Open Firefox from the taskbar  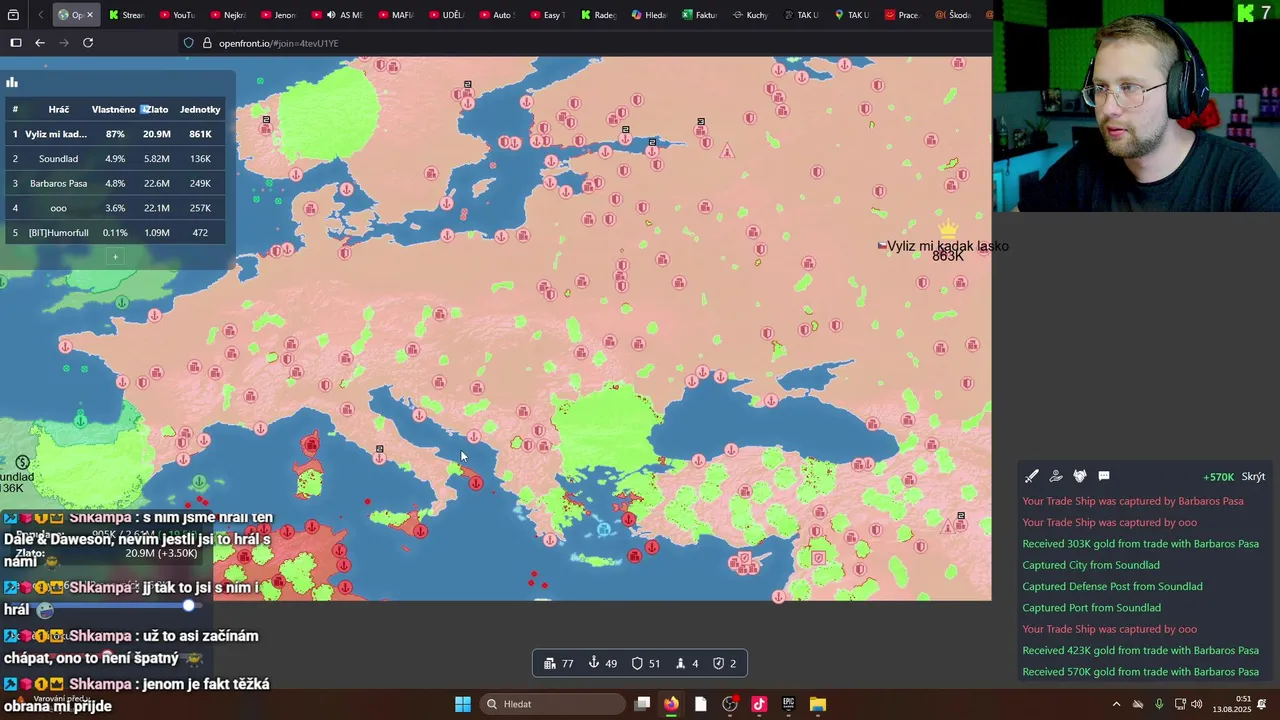671,704
